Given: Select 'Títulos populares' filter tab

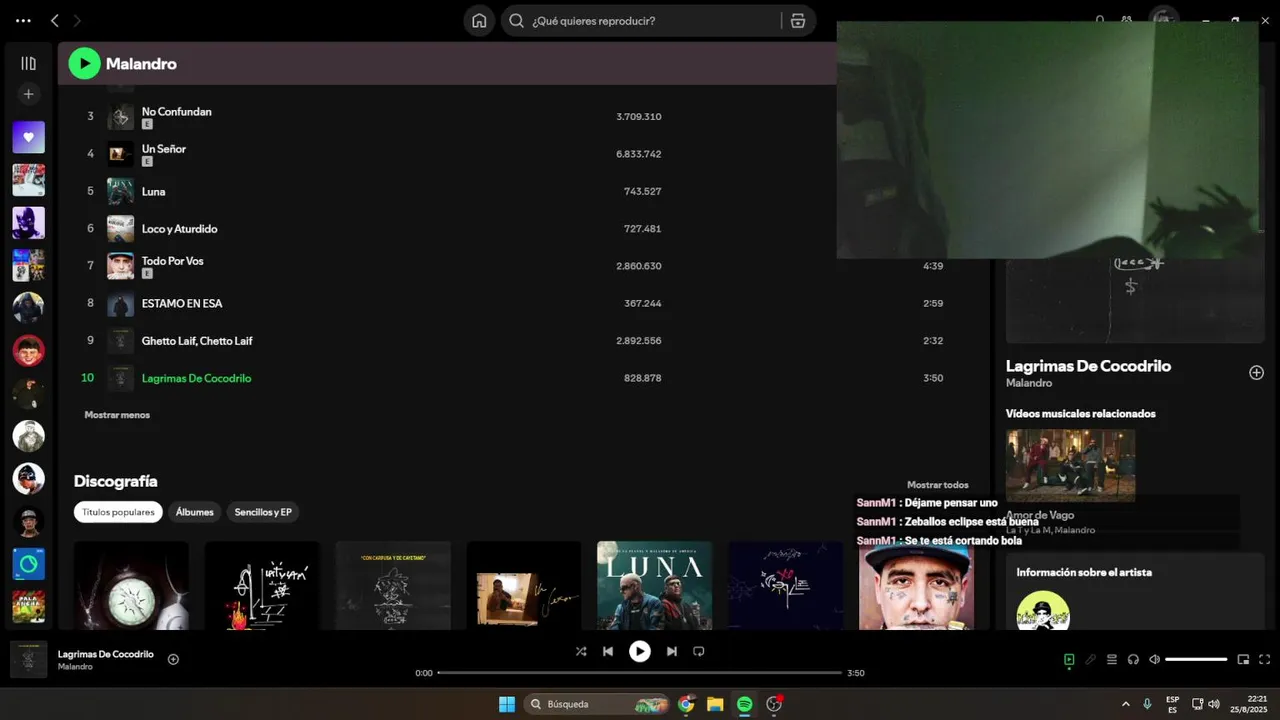Looking at the screenshot, I should (118, 512).
